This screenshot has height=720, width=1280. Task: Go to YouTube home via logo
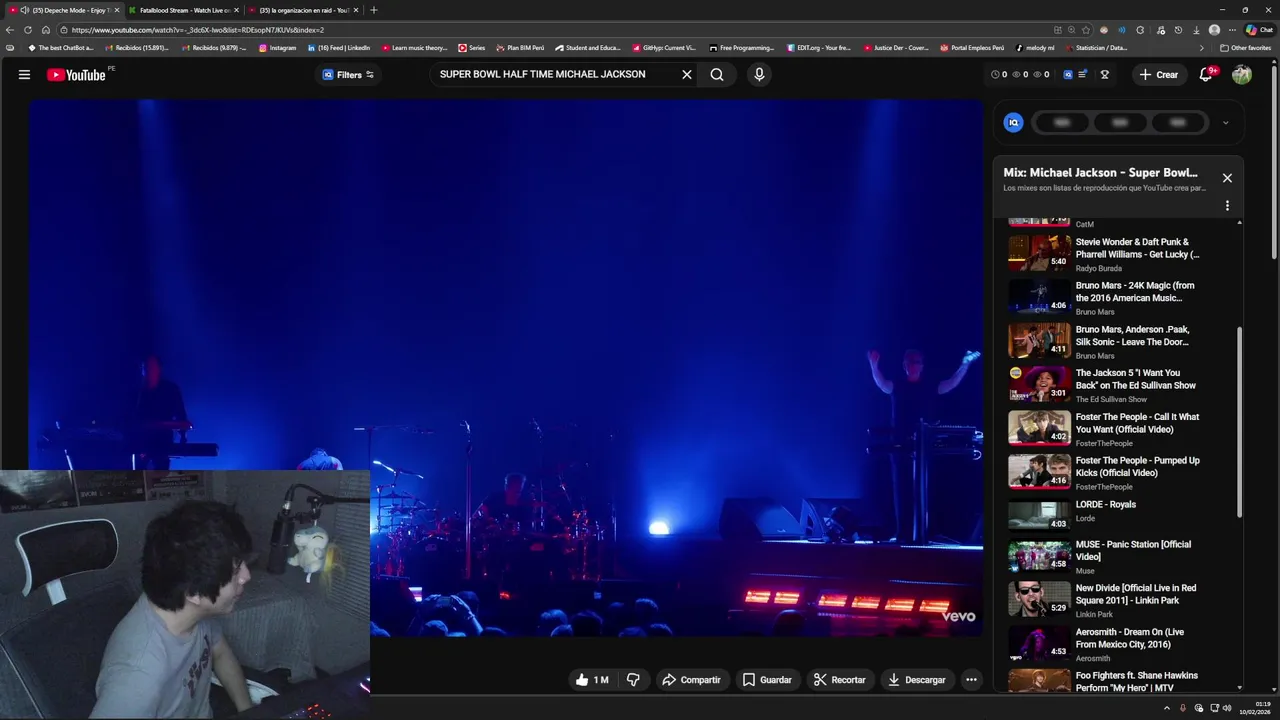pos(76,74)
